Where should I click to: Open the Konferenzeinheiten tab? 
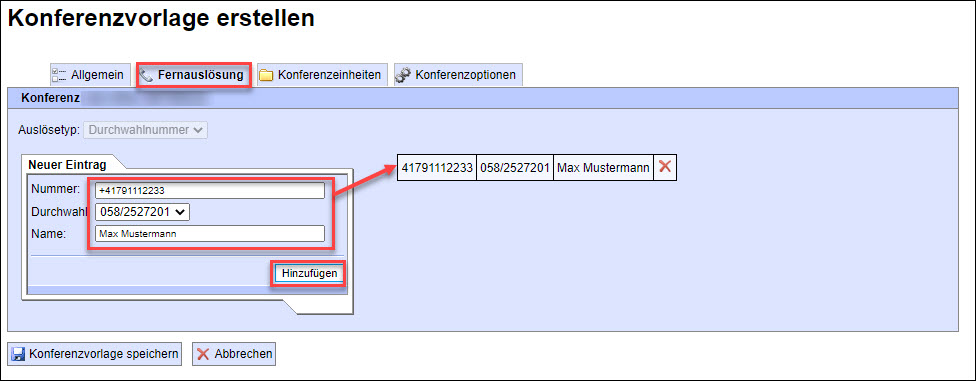click(321, 75)
